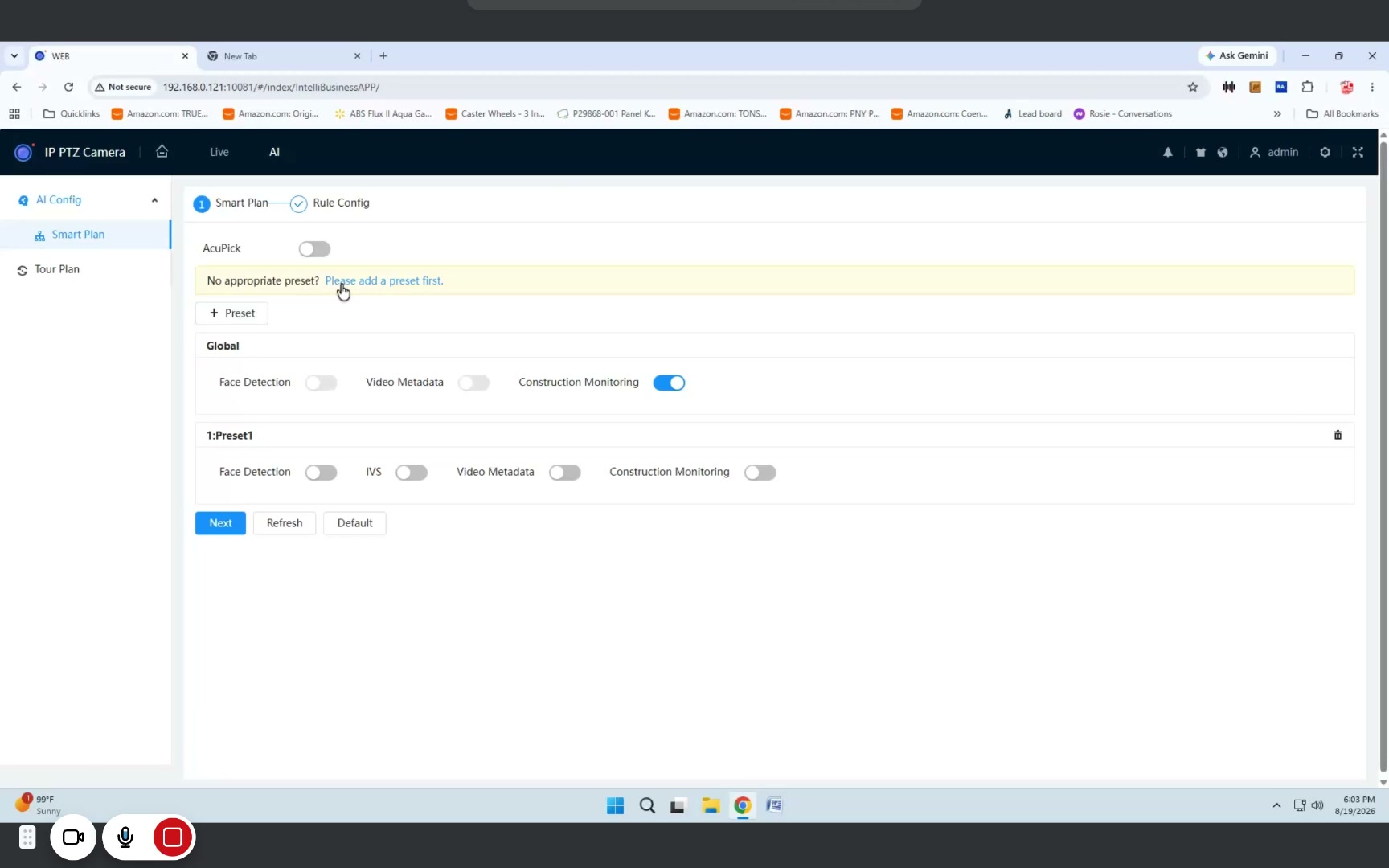1389x868 pixels.
Task: Enable Preset1 IVS switch
Action: (412, 473)
